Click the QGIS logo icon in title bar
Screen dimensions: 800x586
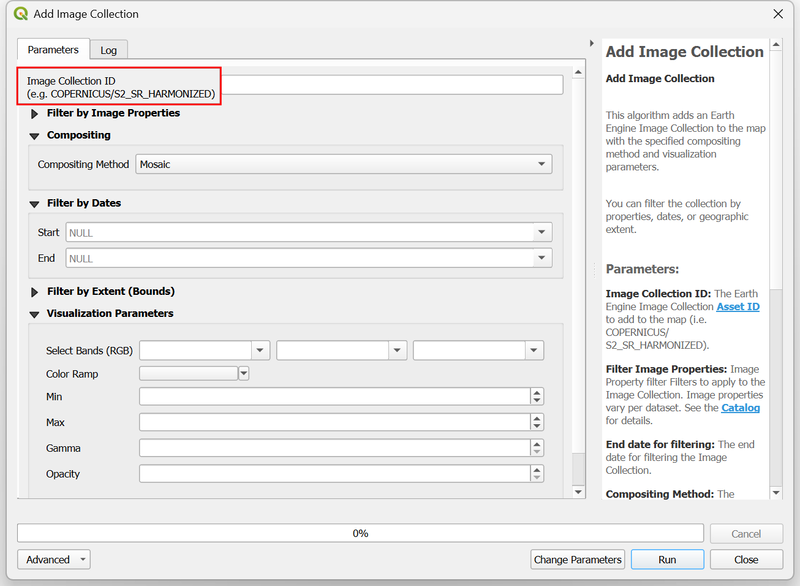[x=21, y=14]
